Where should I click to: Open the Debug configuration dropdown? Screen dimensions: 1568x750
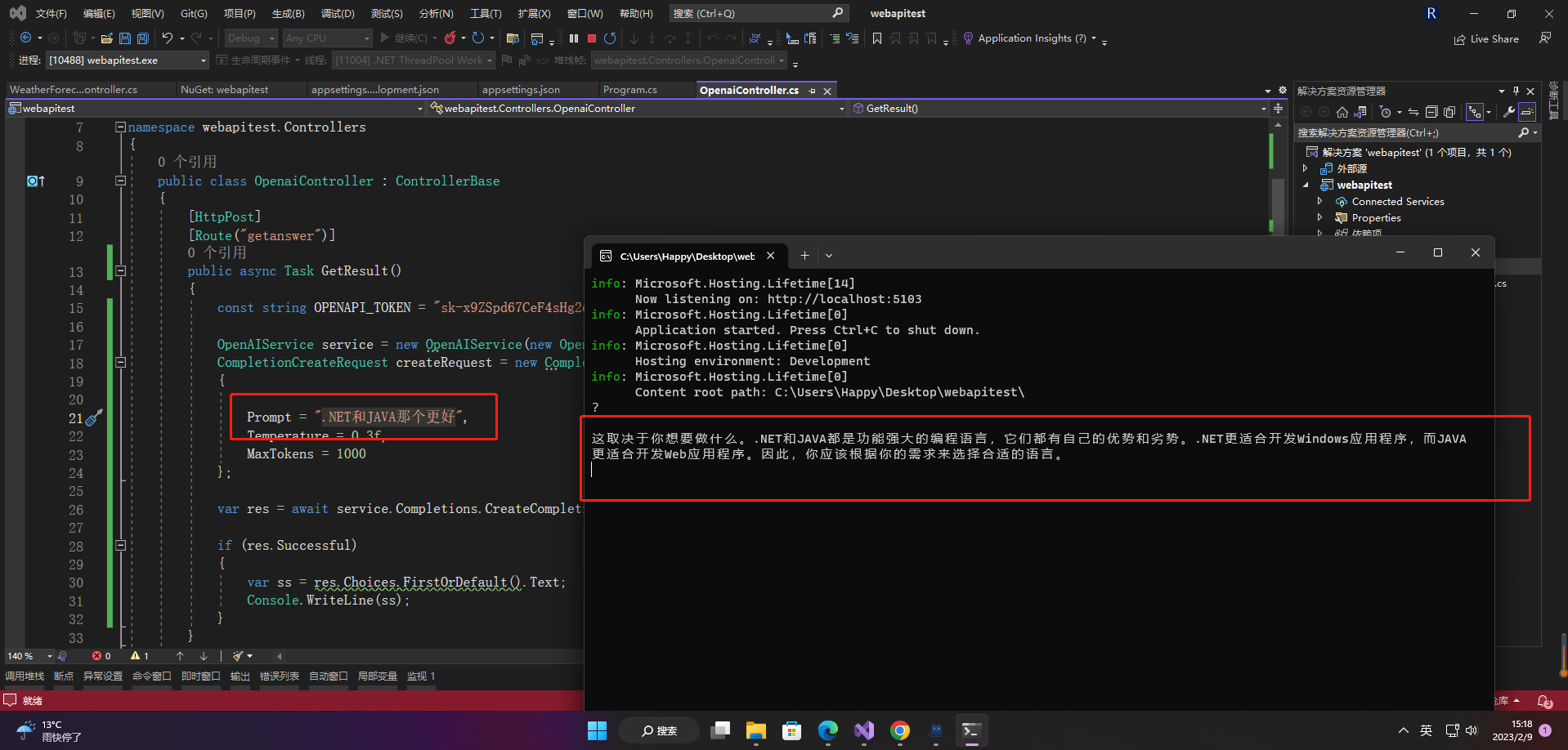[x=251, y=38]
